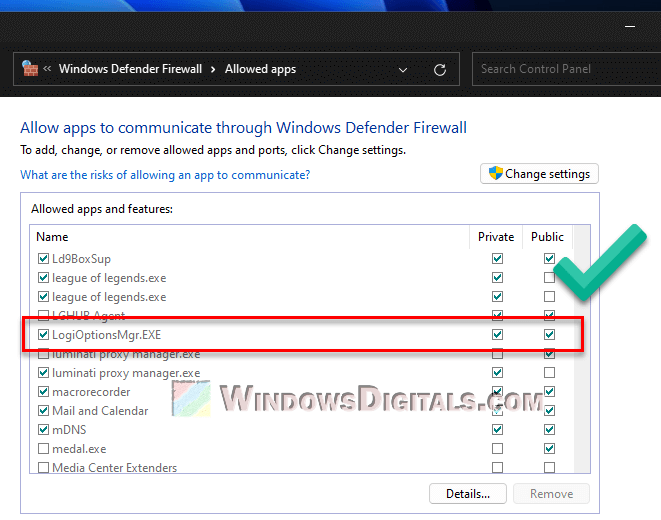Image resolution: width=661 pixels, height=520 pixels.
Task: Minimize the Control Panel window
Action: pyautogui.click(x=630, y=26)
